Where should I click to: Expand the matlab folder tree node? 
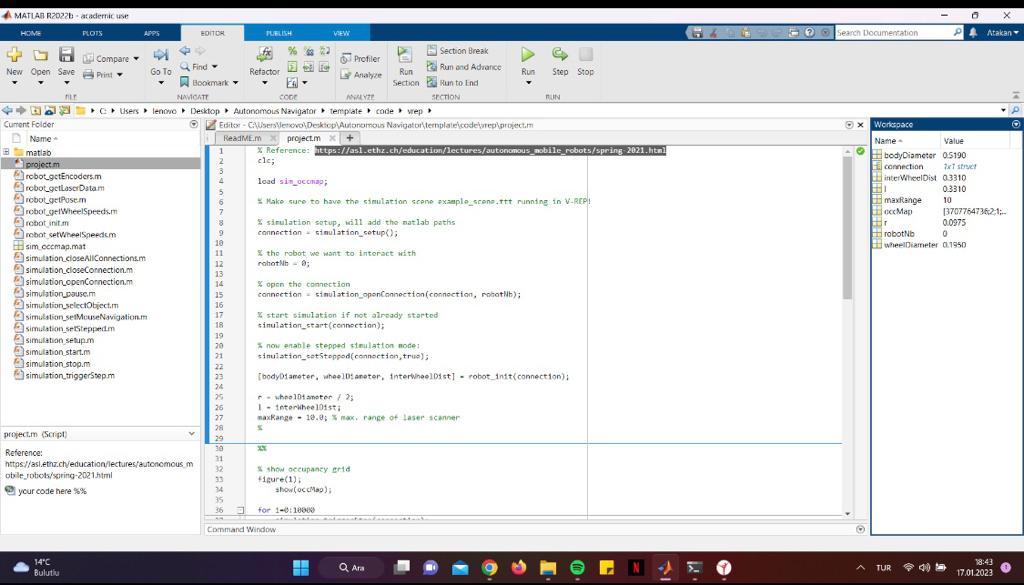click(7, 152)
